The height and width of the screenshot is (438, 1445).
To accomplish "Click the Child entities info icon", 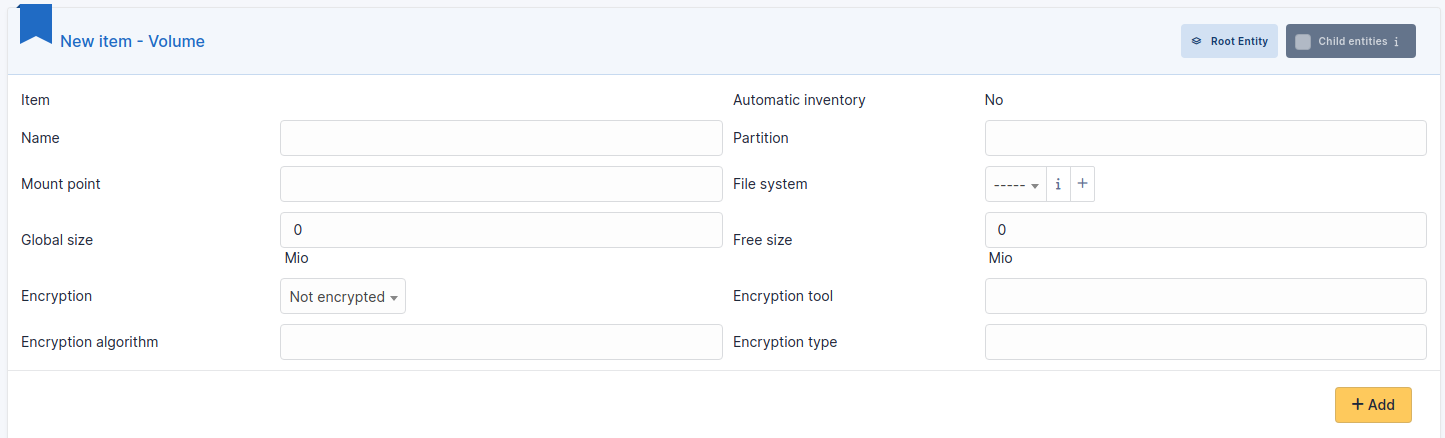I will (1396, 42).
